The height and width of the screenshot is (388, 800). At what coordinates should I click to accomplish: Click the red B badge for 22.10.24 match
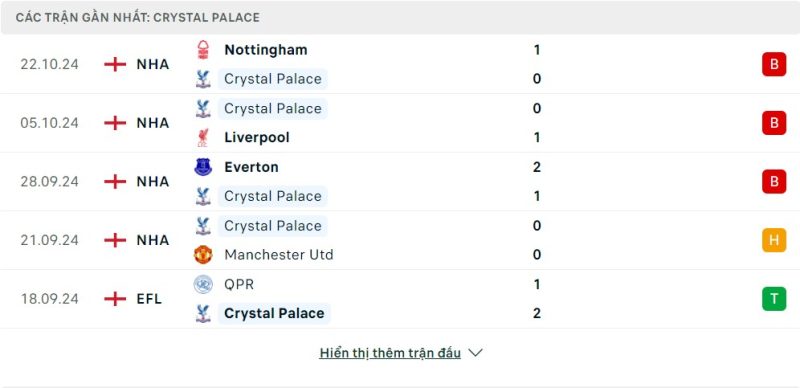(x=774, y=64)
